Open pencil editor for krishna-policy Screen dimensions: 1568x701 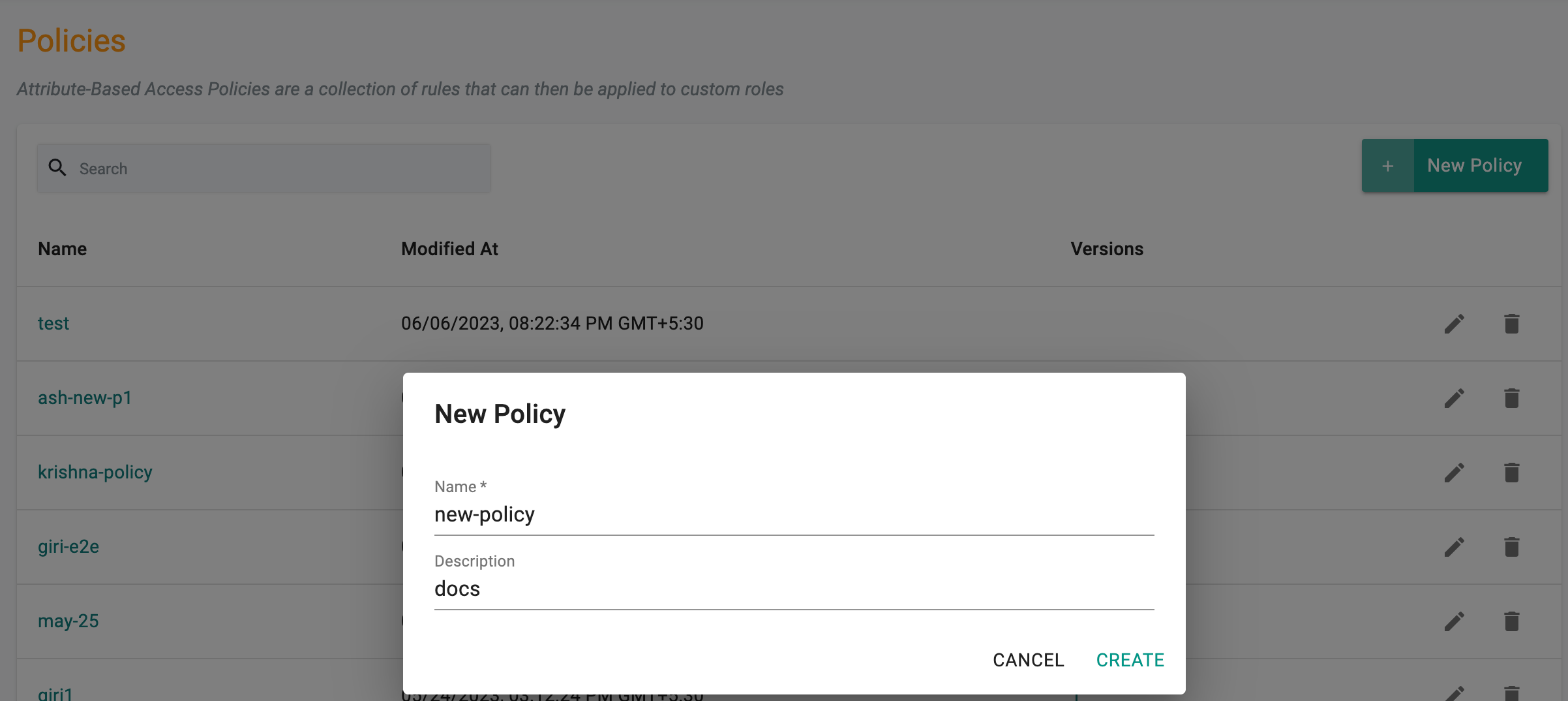point(1454,473)
